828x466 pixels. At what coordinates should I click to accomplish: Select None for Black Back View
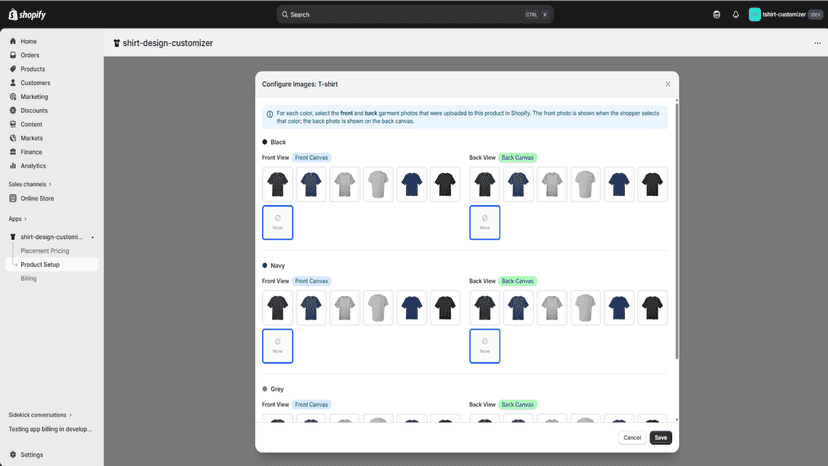[485, 222]
